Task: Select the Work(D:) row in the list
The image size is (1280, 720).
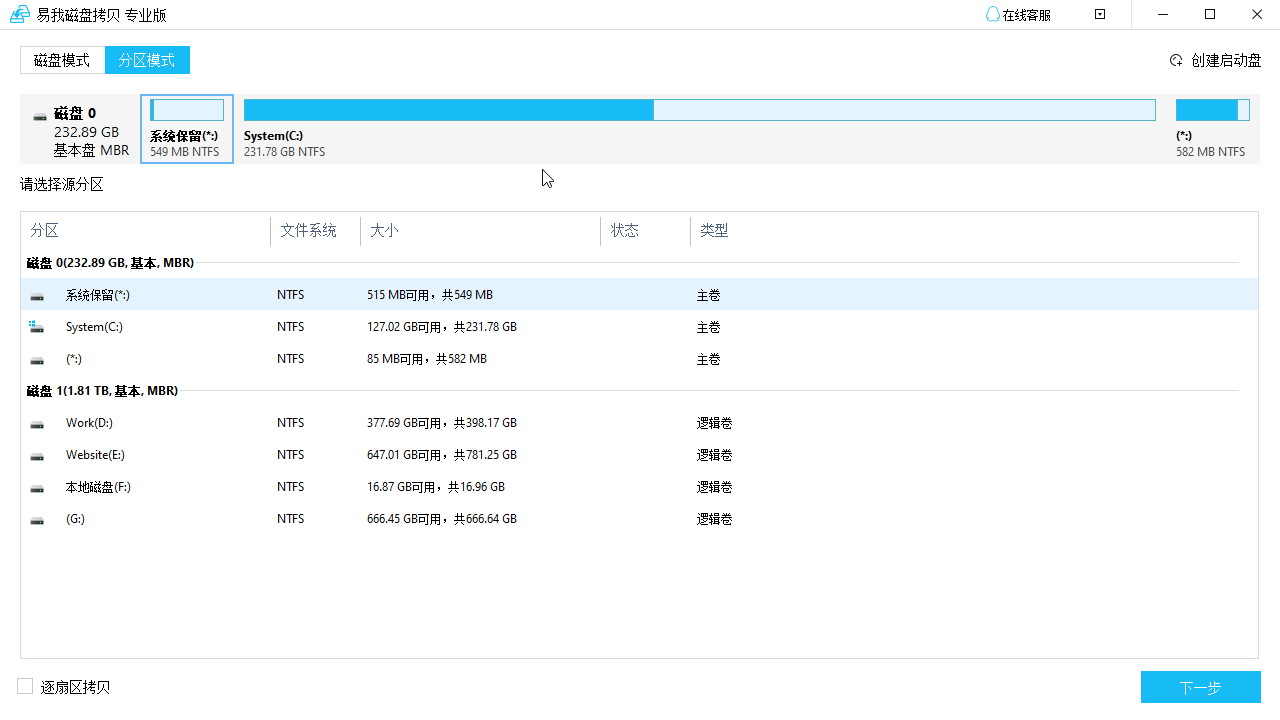Action: (x=300, y=423)
